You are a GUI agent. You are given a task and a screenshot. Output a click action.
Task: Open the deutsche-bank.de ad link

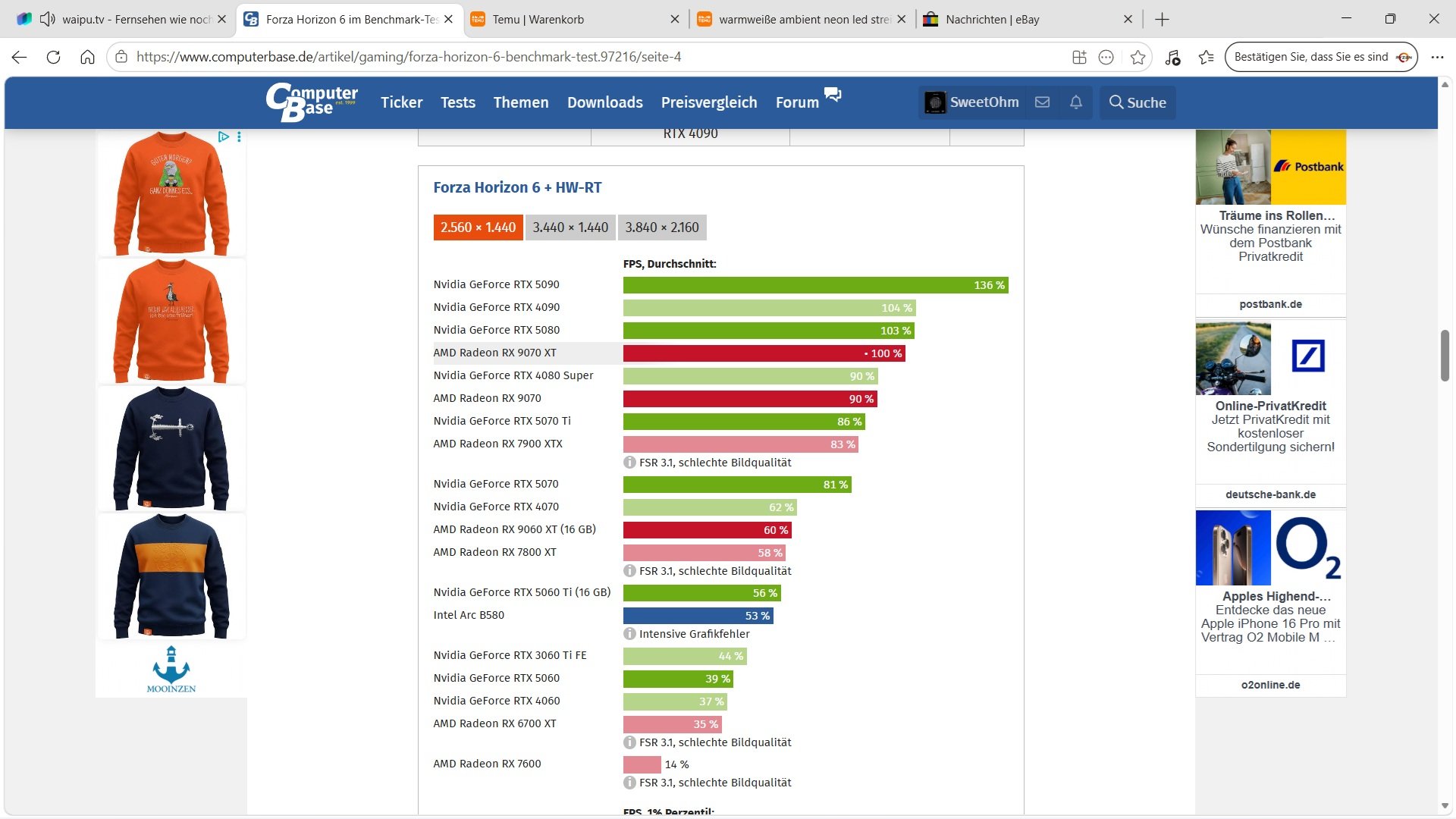click(1270, 494)
